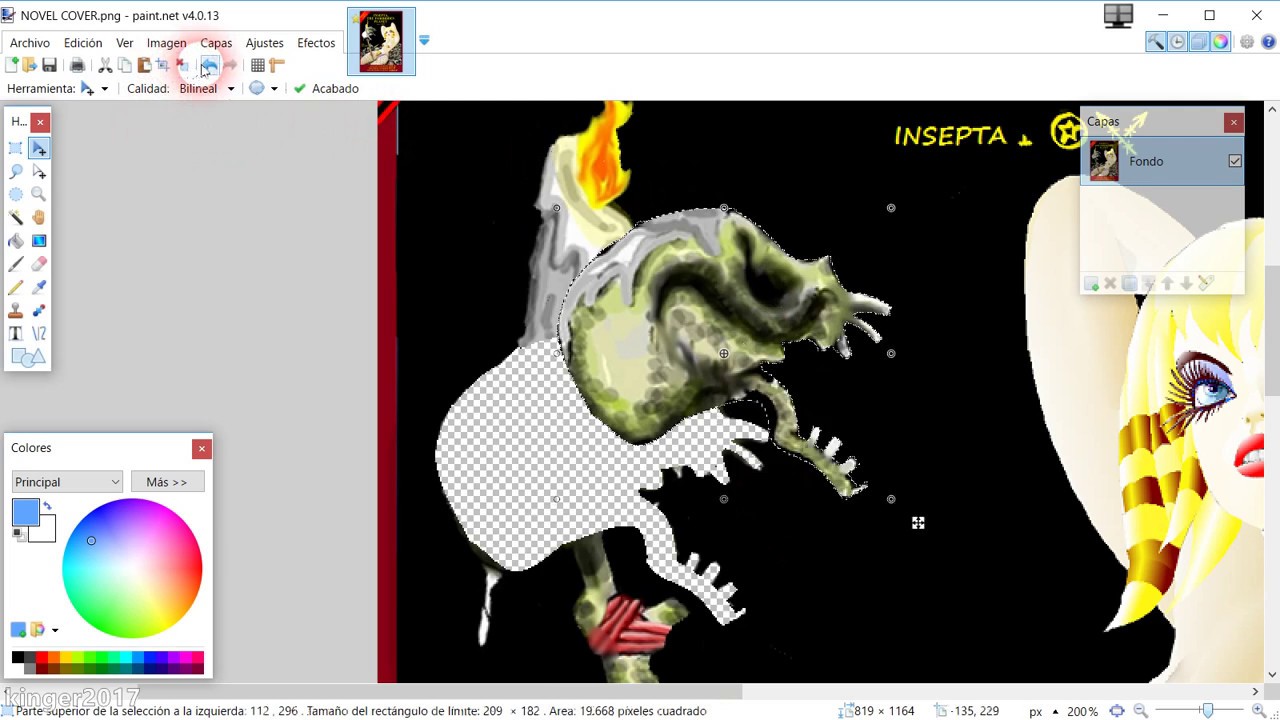
Task: Toggle the rulers icon
Action: 277,65
